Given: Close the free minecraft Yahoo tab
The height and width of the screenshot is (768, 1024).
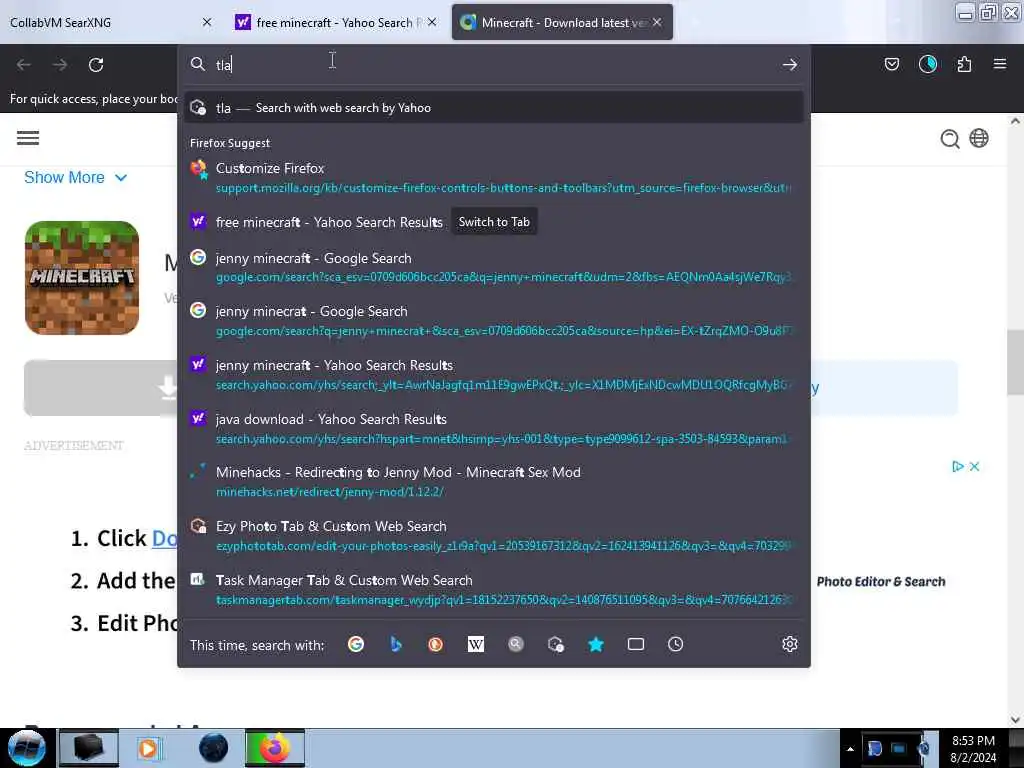Looking at the screenshot, I should pyautogui.click(x=432, y=22).
